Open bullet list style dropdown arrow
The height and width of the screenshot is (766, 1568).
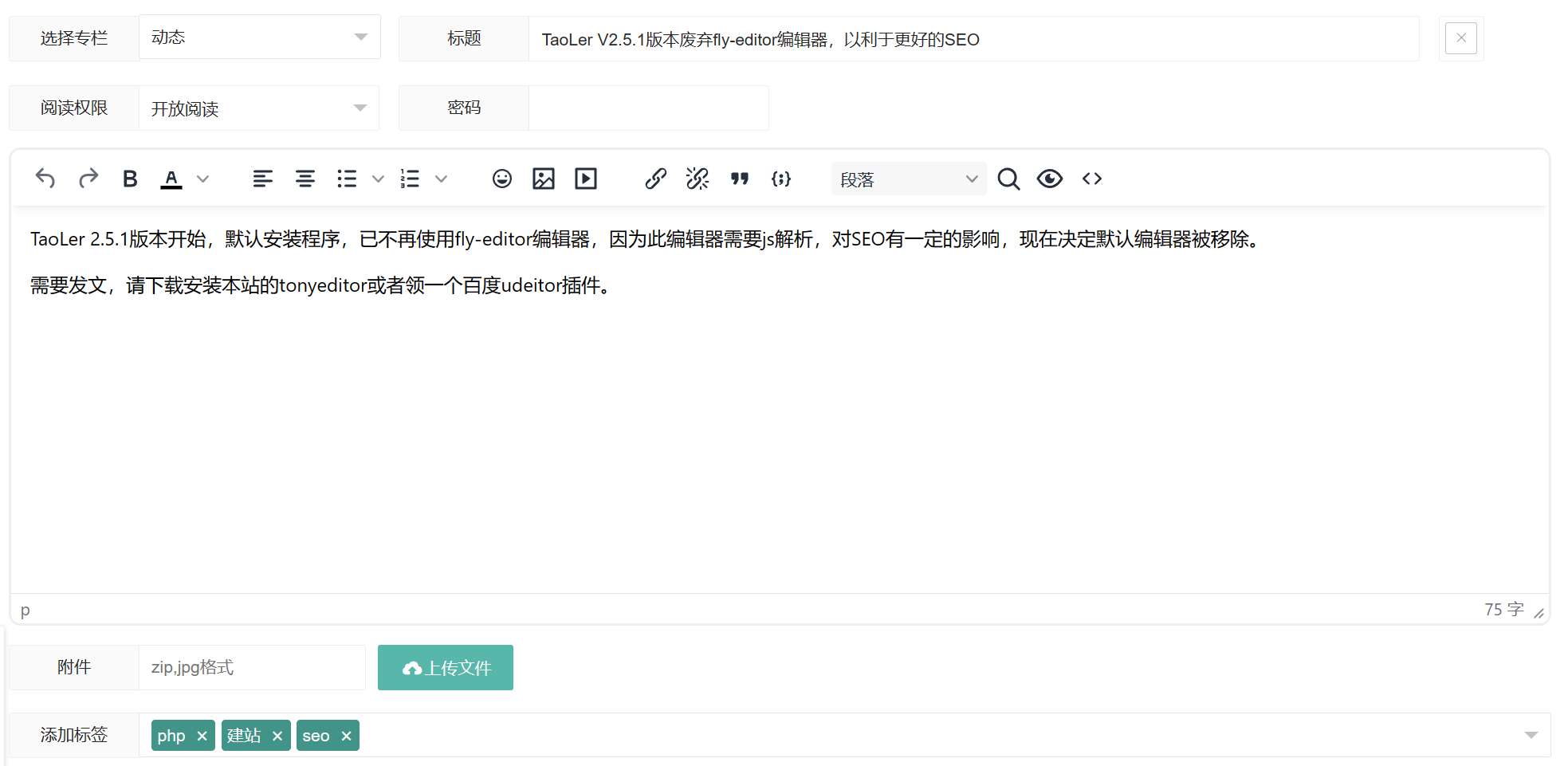[378, 179]
